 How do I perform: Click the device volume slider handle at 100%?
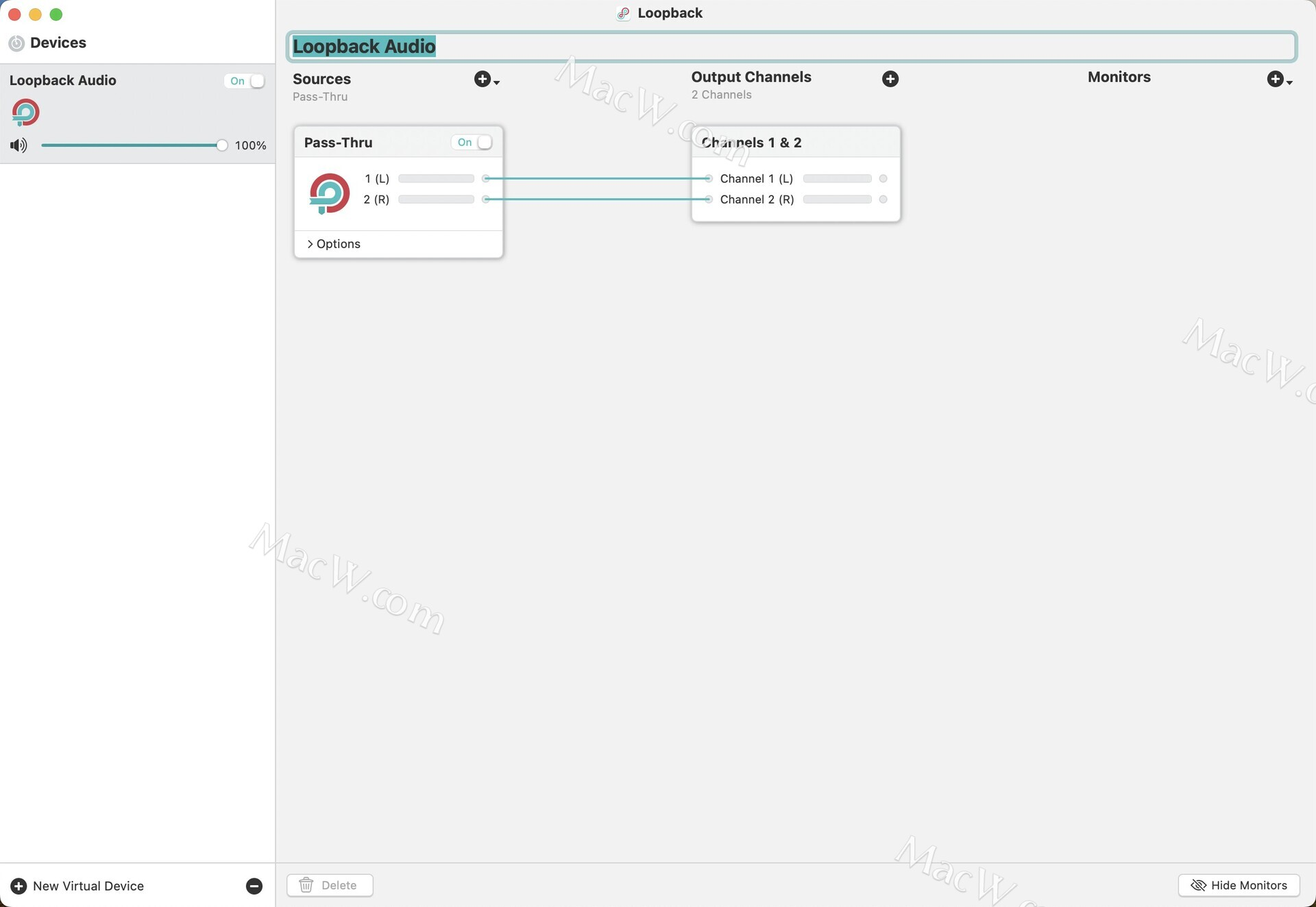(221, 145)
